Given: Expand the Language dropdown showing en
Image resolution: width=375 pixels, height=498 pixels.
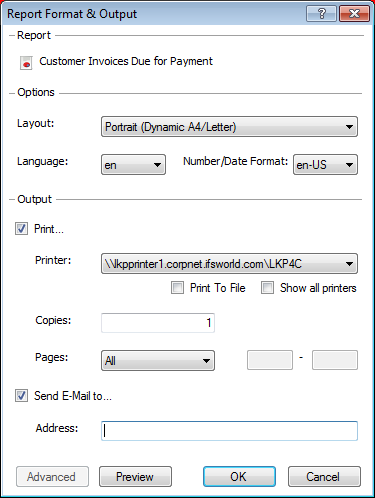Looking at the screenshot, I should point(133,165).
